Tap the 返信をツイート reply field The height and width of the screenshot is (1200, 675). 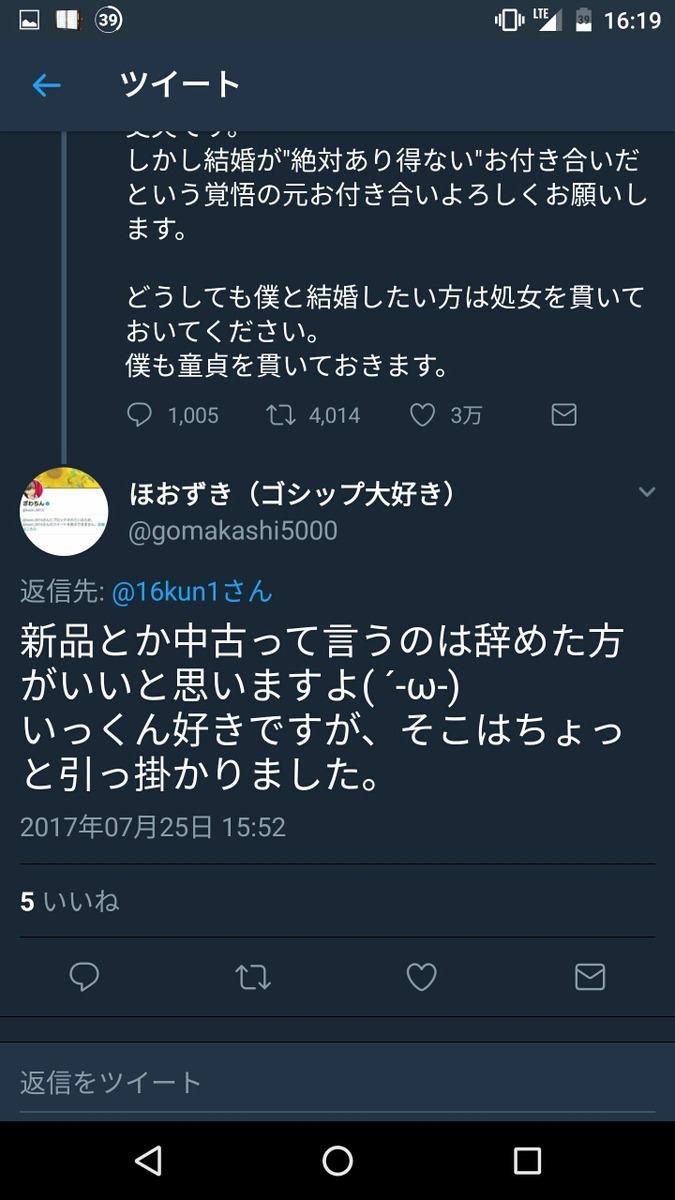[337, 1081]
